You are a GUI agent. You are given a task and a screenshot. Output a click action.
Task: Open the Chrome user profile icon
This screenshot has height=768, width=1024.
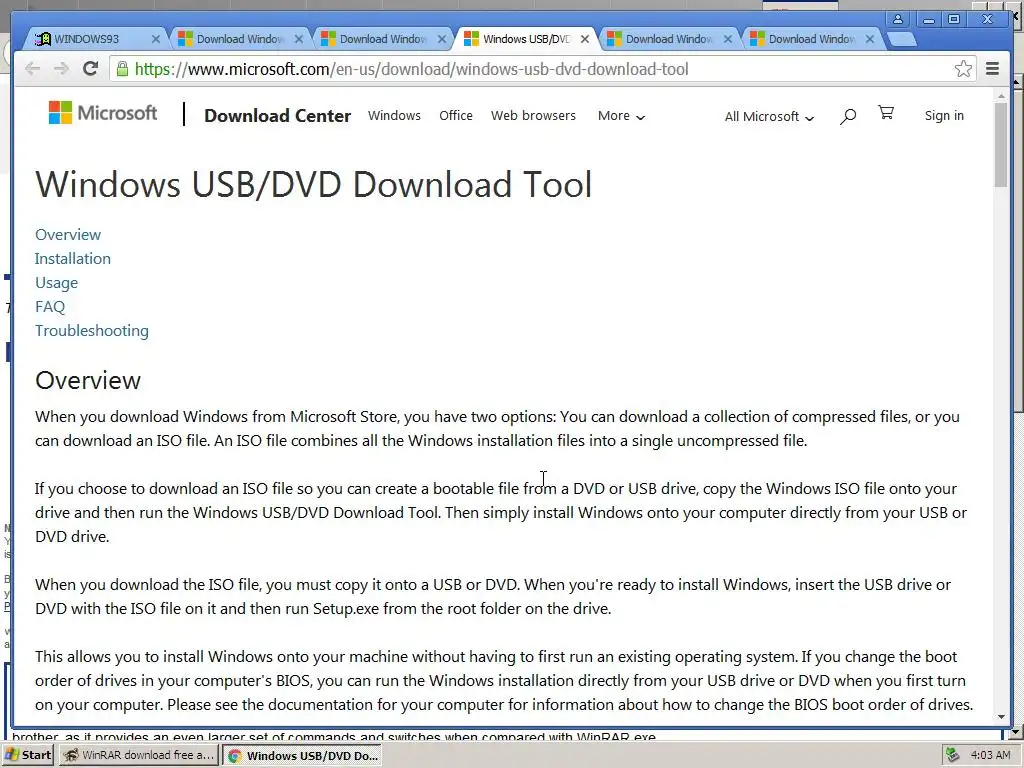pos(898,19)
